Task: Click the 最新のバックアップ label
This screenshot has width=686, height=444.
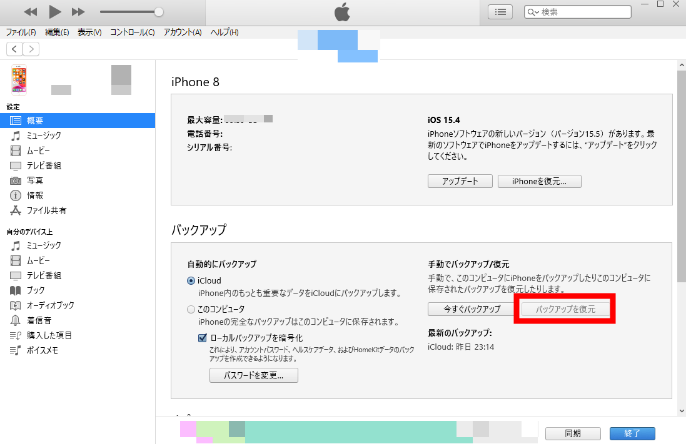Action: 460,333
